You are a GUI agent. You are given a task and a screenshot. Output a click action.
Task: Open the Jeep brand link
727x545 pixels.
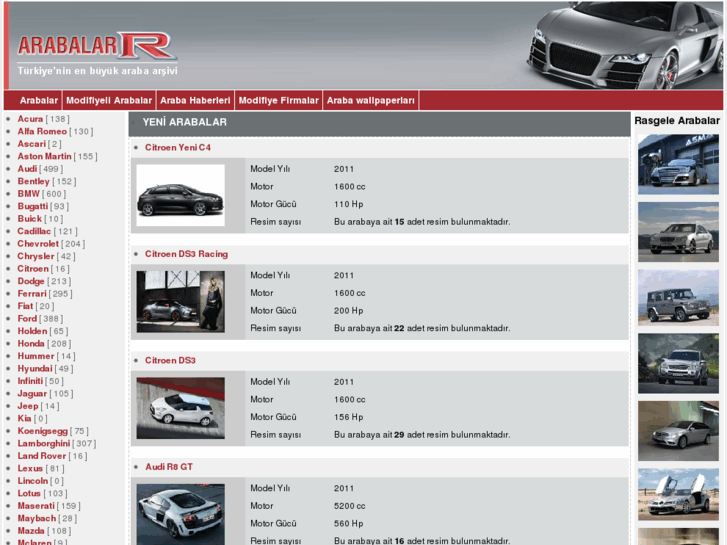coord(28,406)
